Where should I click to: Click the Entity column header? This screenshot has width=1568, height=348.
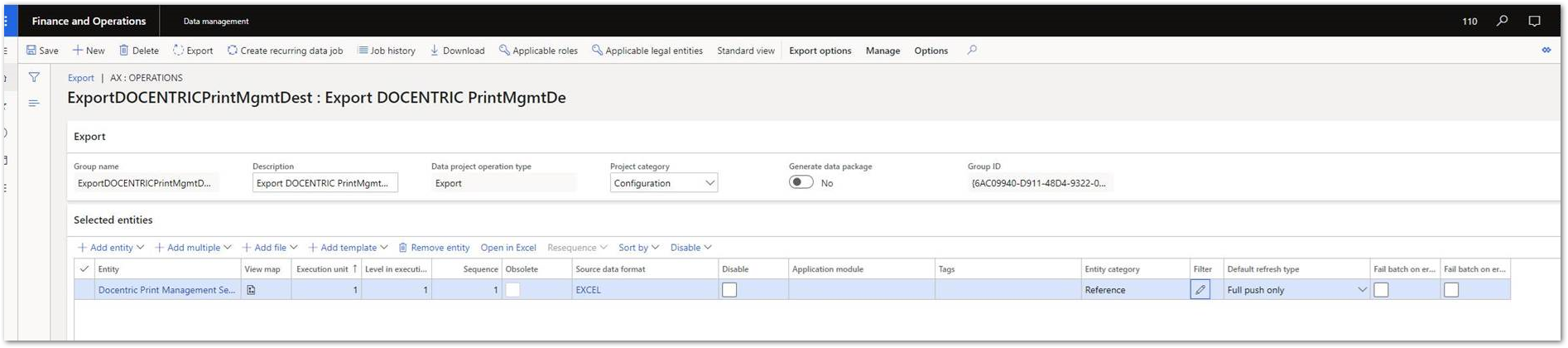(x=167, y=269)
